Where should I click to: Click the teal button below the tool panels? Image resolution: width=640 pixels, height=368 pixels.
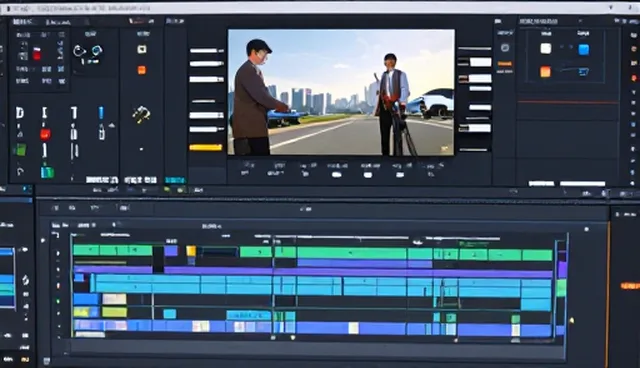pos(175,180)
